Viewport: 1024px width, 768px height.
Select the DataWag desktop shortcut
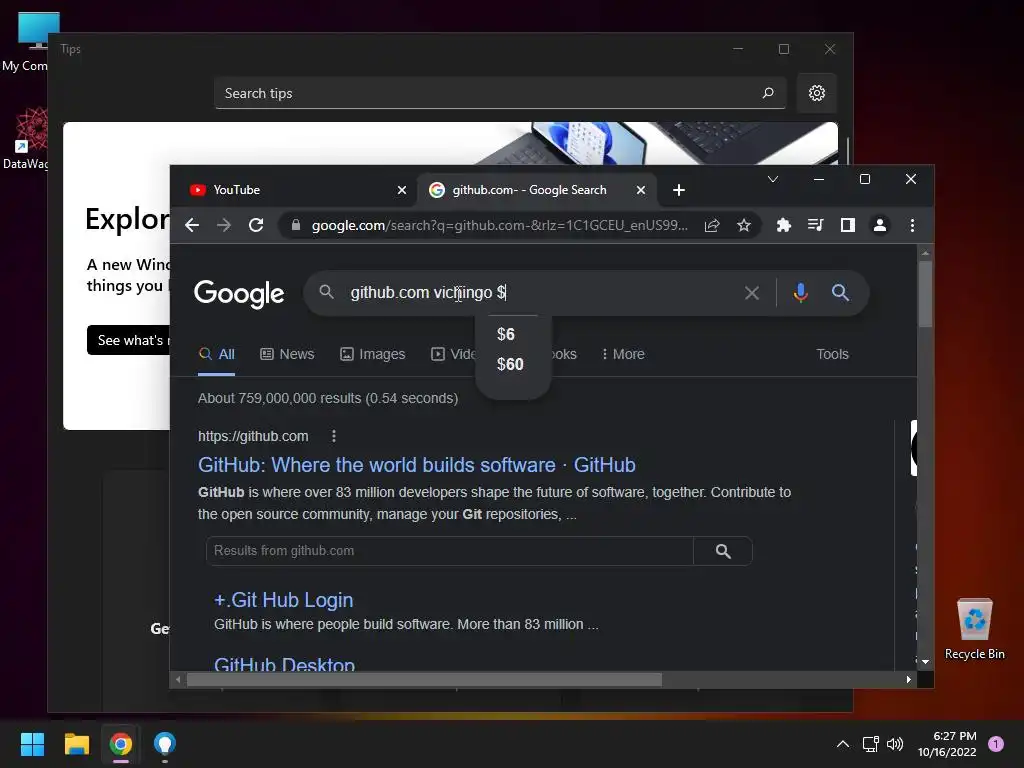coord(25,138)
